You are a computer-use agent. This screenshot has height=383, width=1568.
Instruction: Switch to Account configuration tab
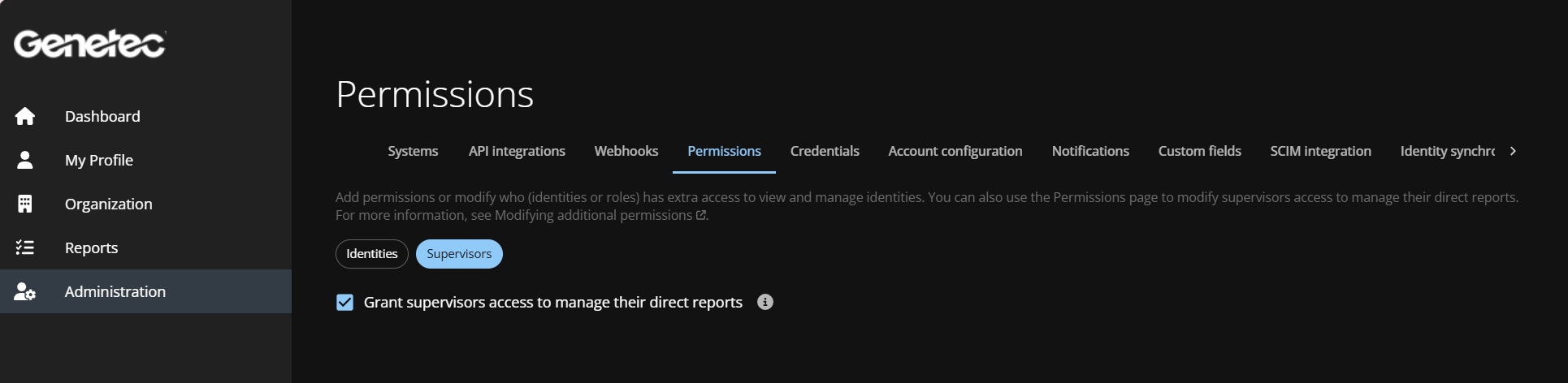955,151
